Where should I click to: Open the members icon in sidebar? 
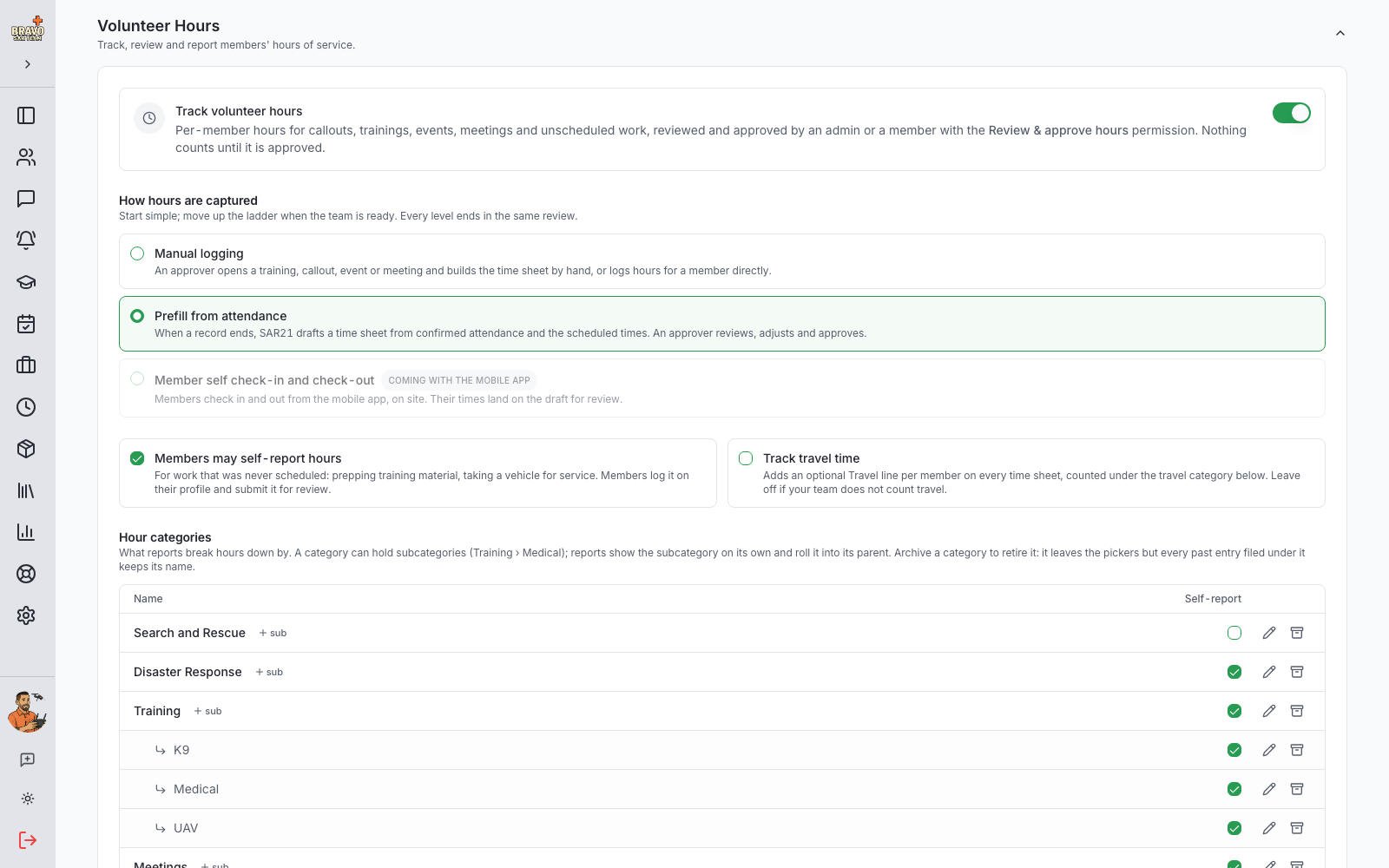(26, 157)
